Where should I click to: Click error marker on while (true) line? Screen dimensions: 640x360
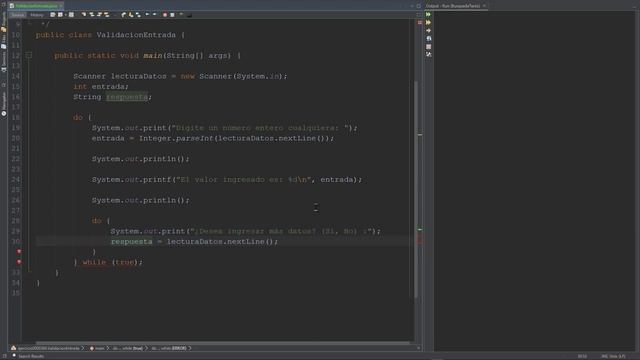[x=19, y=262]
